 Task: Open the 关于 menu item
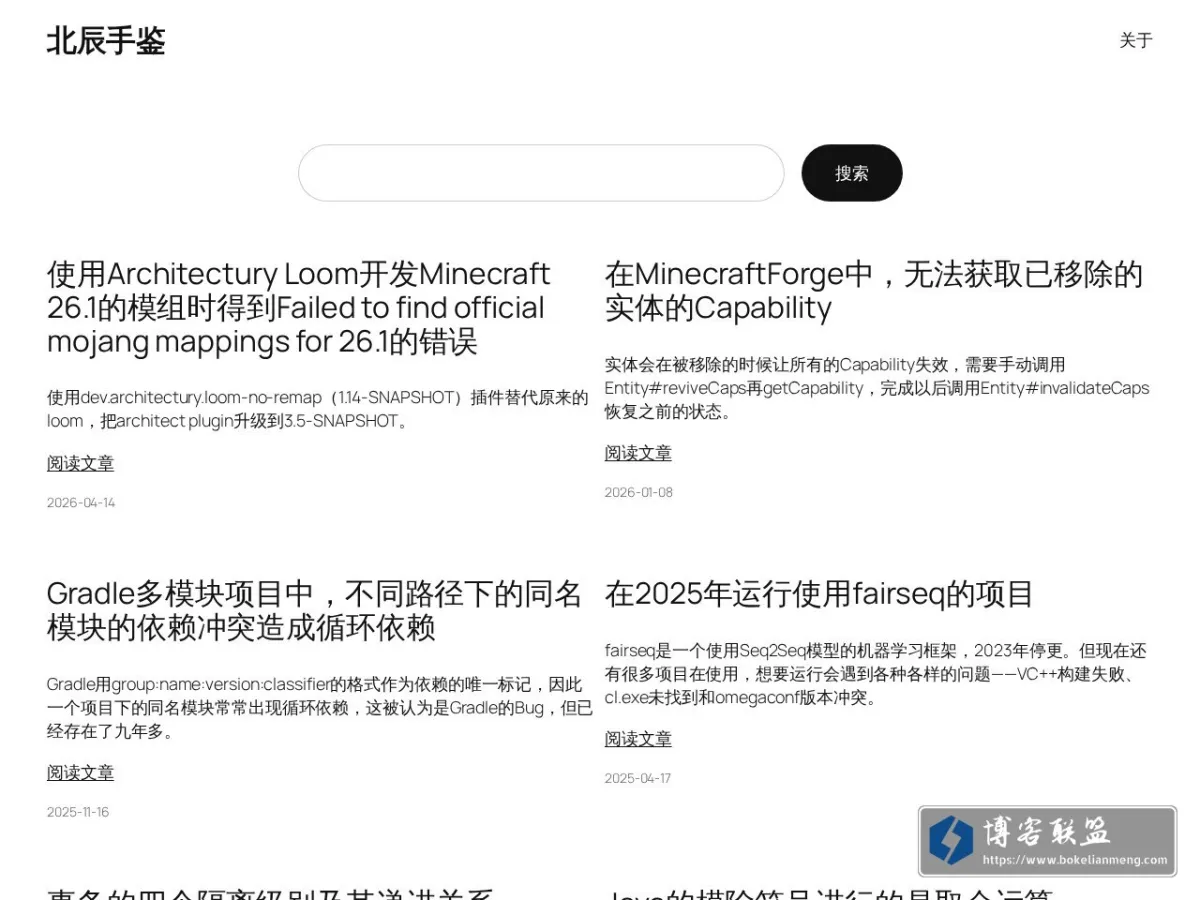(x=1136, y=40)
